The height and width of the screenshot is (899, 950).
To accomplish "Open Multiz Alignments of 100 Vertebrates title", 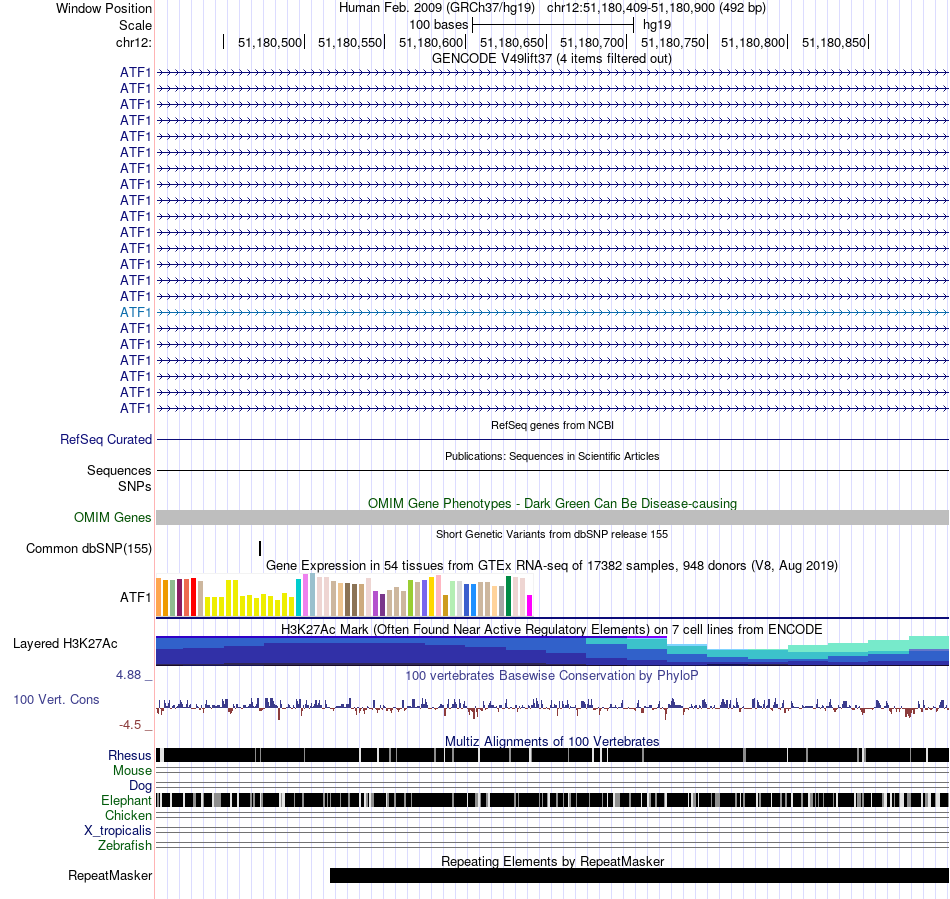I will 552,741.
